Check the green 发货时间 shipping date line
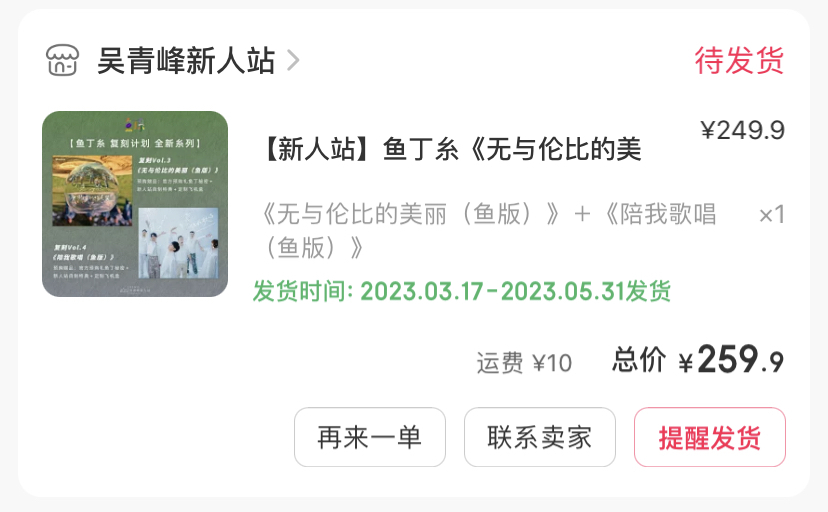 point(462,291)
